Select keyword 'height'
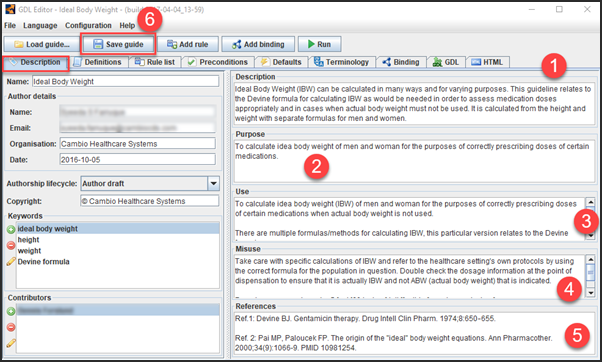This screenshot has height=362, width=602. click(118, 240)
